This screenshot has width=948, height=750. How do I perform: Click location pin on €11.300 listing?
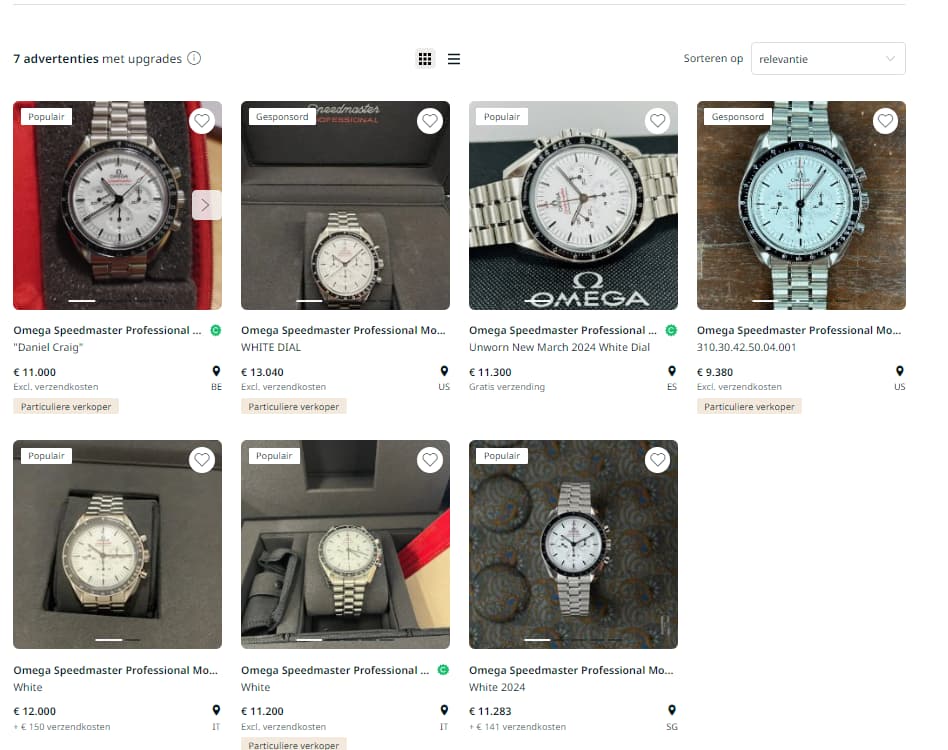(x=672, y=371)
